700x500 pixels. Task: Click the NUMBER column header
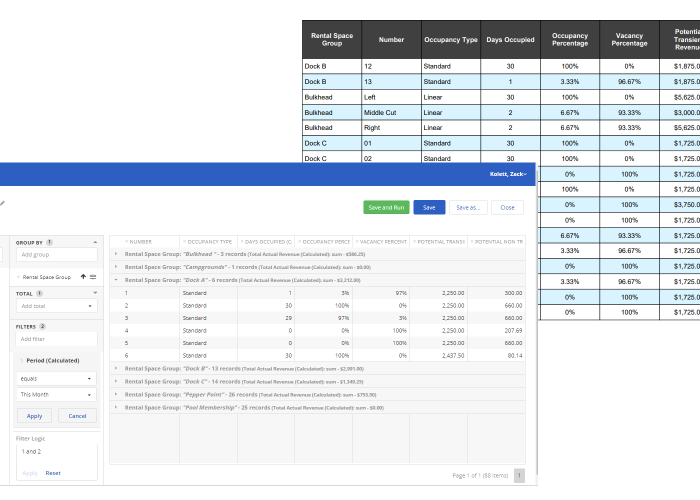pyautogui.click(x=141, y=242)
